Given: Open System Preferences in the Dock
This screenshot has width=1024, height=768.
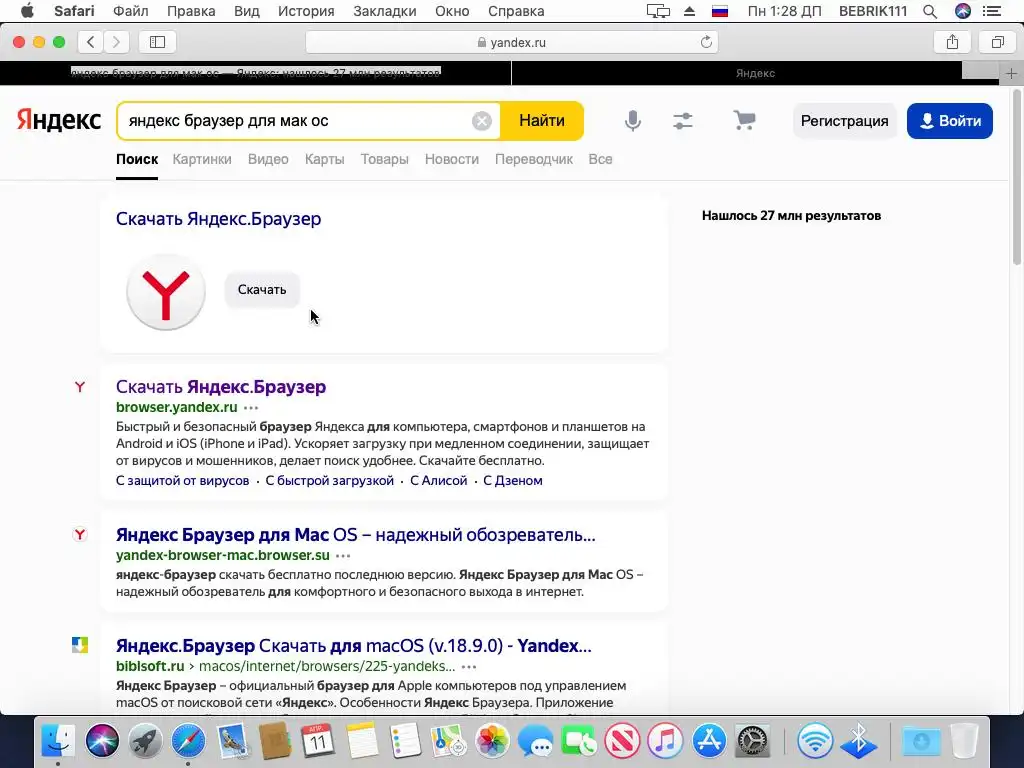Looking at the screenshot, I should (x=752, y=741).
